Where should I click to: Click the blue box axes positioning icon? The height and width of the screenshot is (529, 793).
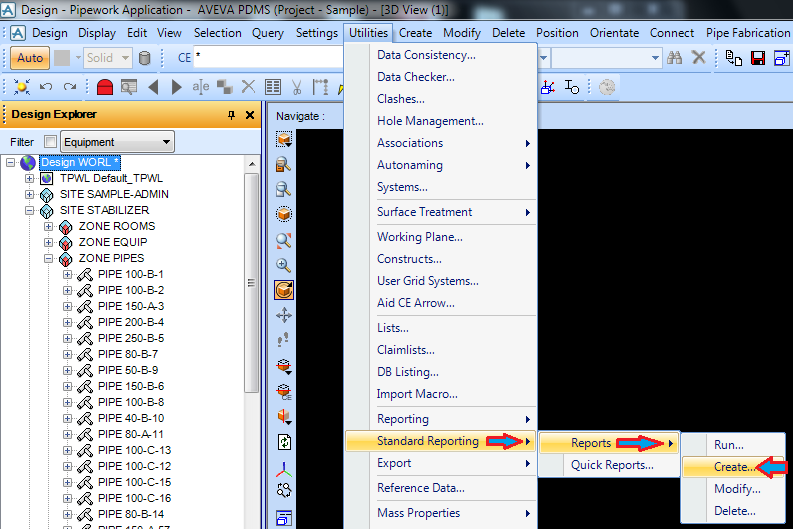tap(548, 87)
